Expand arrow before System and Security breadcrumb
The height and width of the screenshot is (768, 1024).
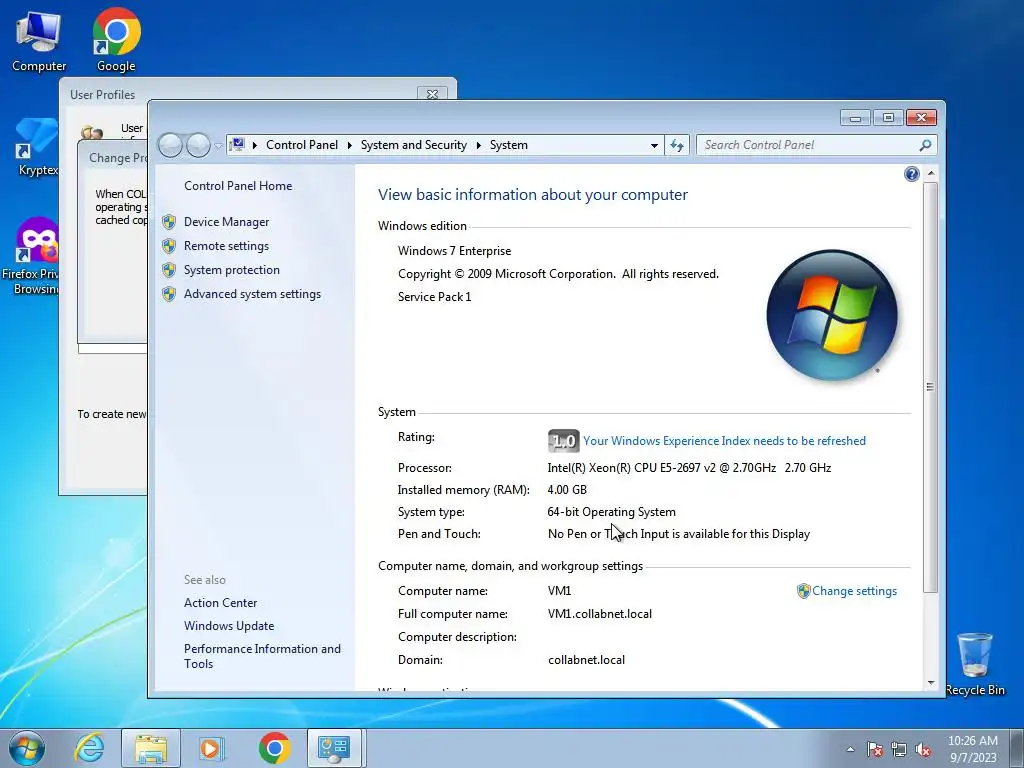349,145
